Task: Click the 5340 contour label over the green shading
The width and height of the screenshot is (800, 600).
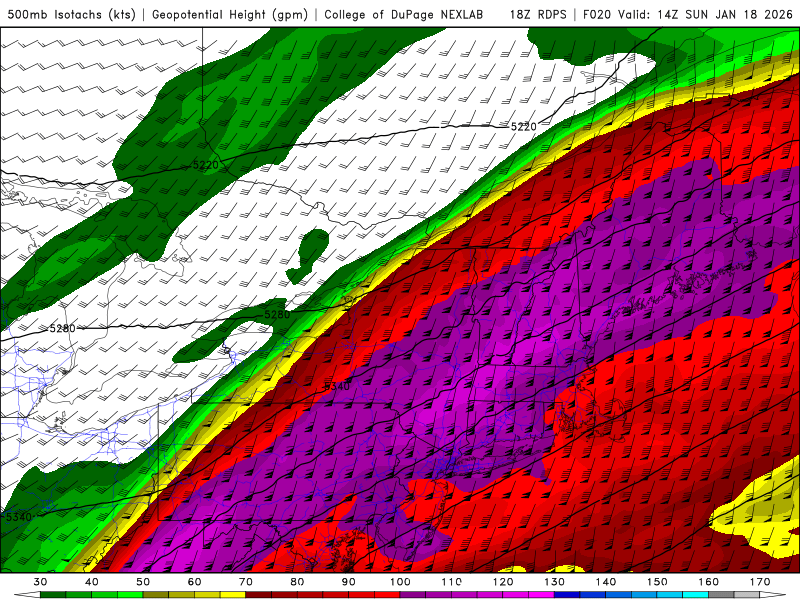Action: click(19, 517)
